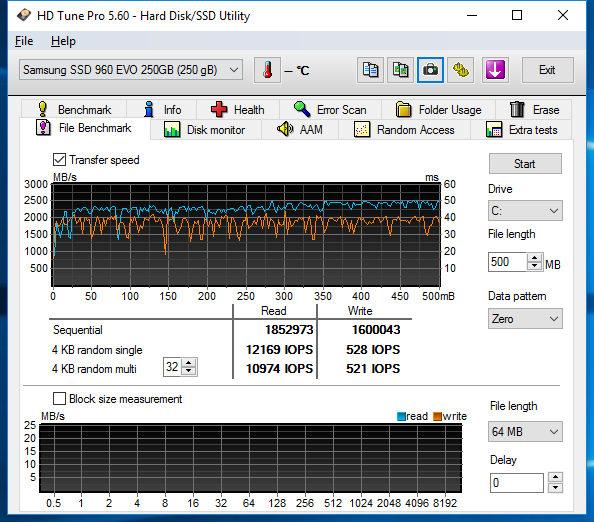Click the Exit button
This screenshot has width=594, height=522.
547,70
